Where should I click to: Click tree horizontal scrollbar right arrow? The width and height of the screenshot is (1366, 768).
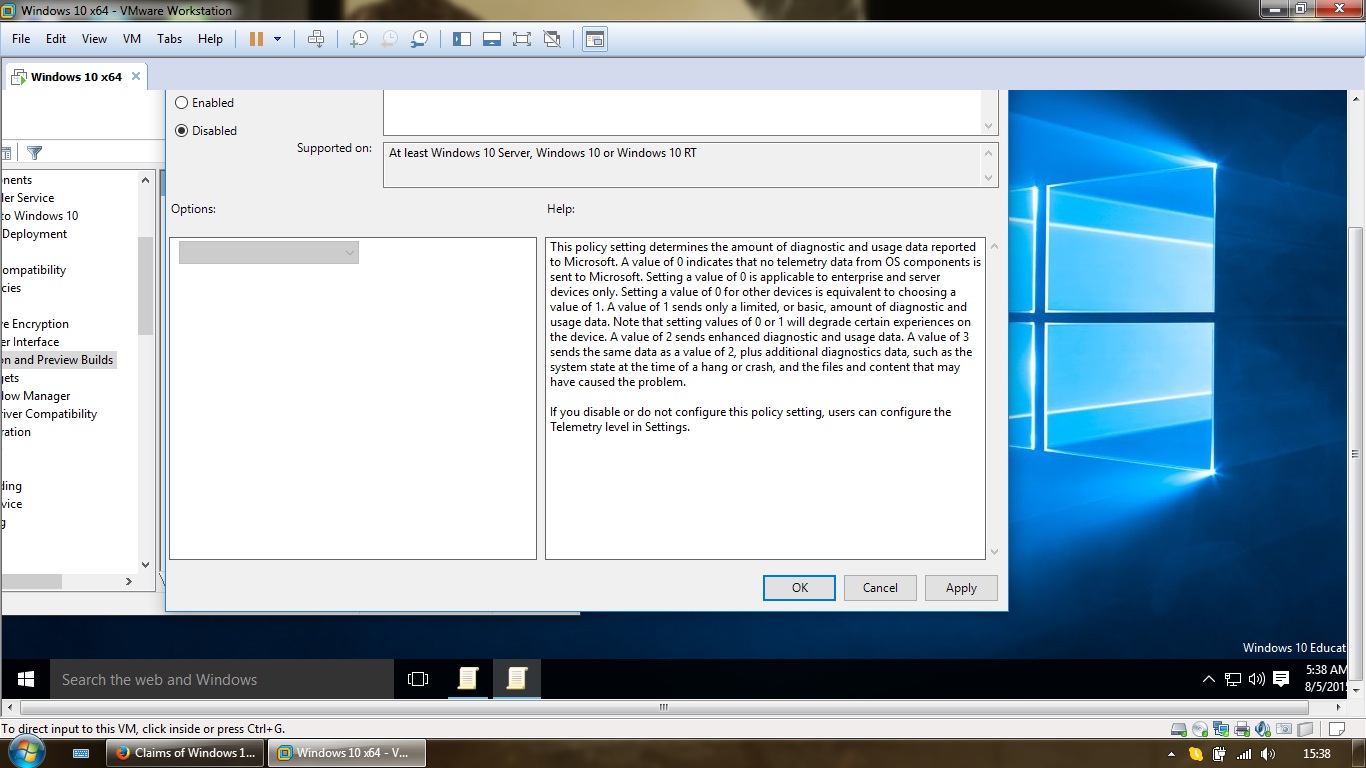tap(128, 581)
